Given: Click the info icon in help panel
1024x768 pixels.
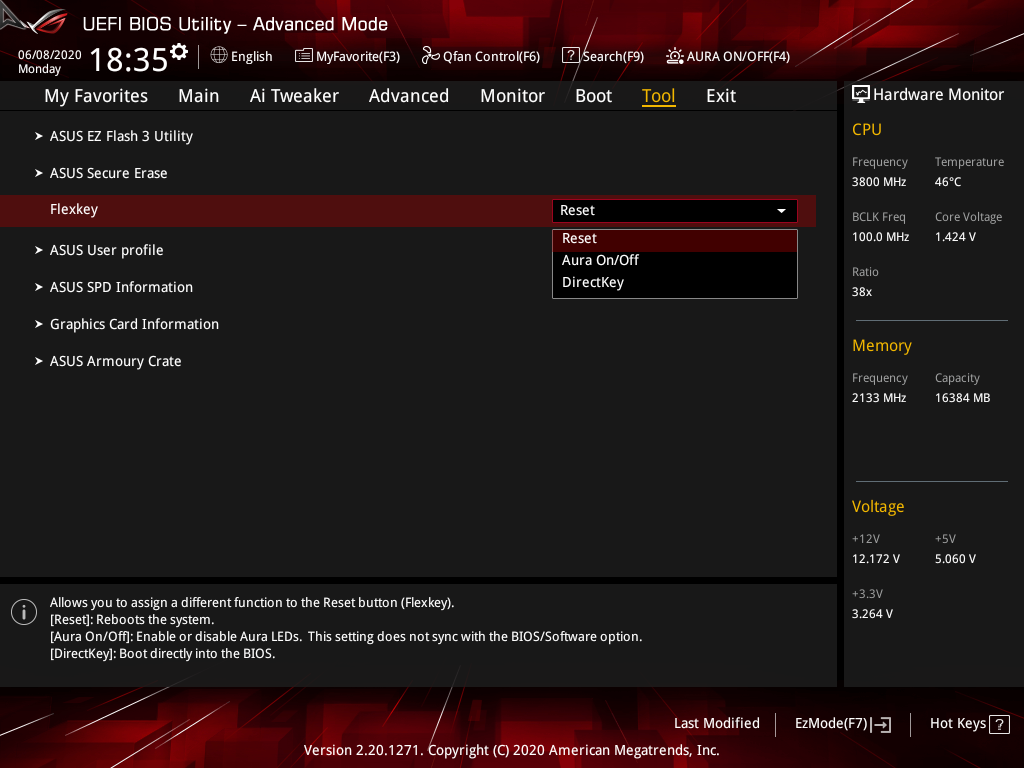Looking at the screenshot, I should click(24, 612).
